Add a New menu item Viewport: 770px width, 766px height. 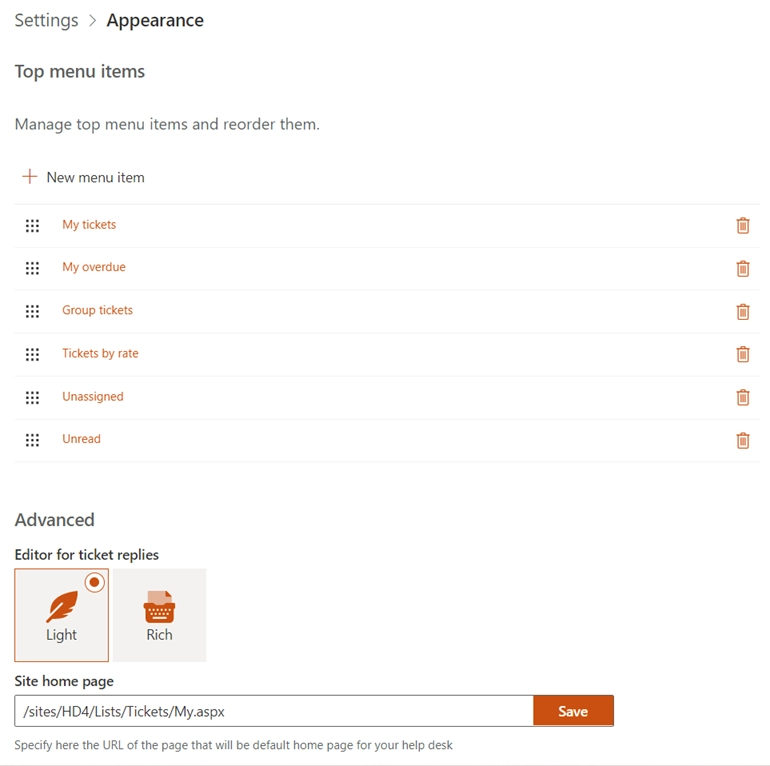pos(83,177)
